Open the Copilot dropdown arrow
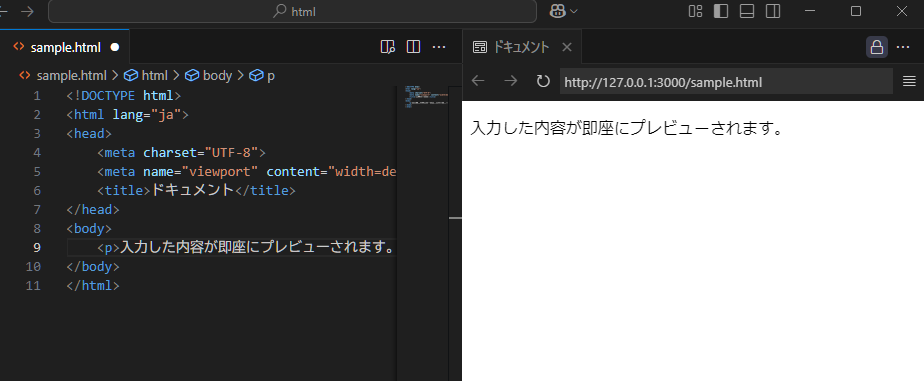This screenshot has height=381, width=924. pos(573,11)
